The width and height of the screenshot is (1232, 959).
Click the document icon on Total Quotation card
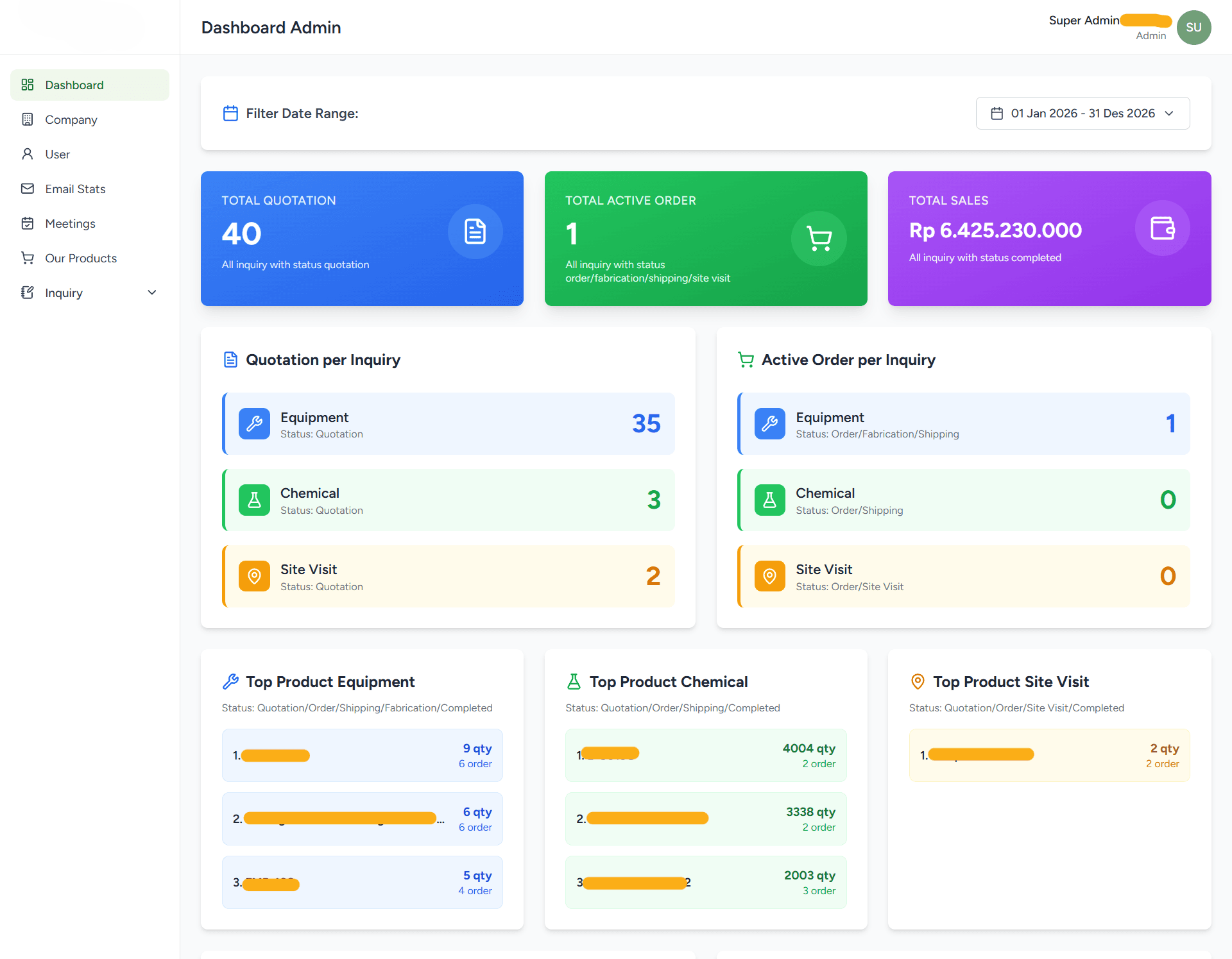[475, 232]
